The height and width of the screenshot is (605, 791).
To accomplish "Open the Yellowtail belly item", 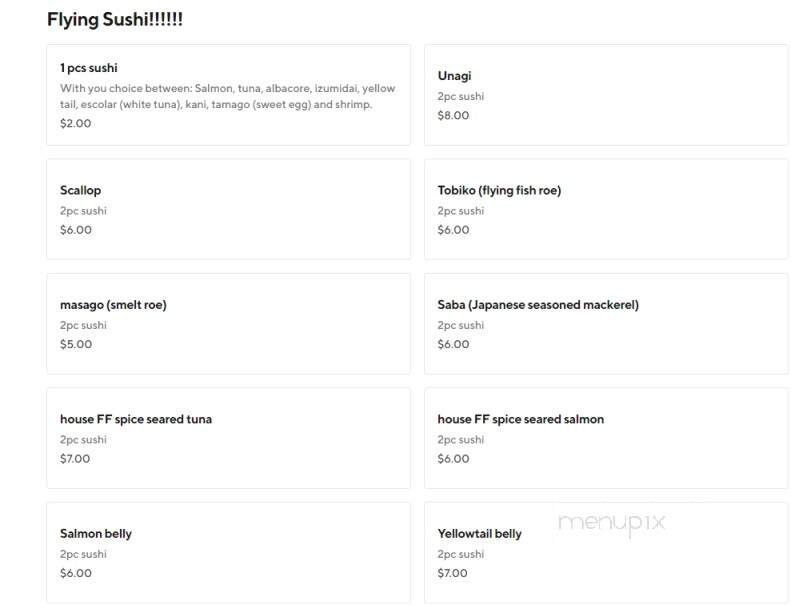I will click(479, 534).
